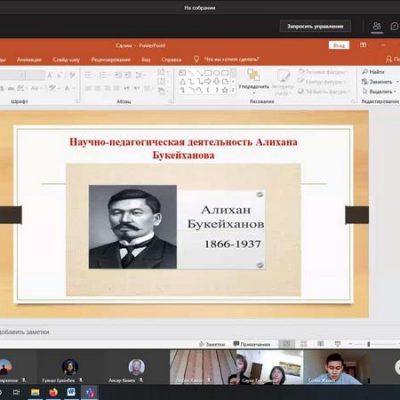Select the rectangle shape in gallery
The width and height of the screenshot is (400, 400).
[x=208, y=73]
